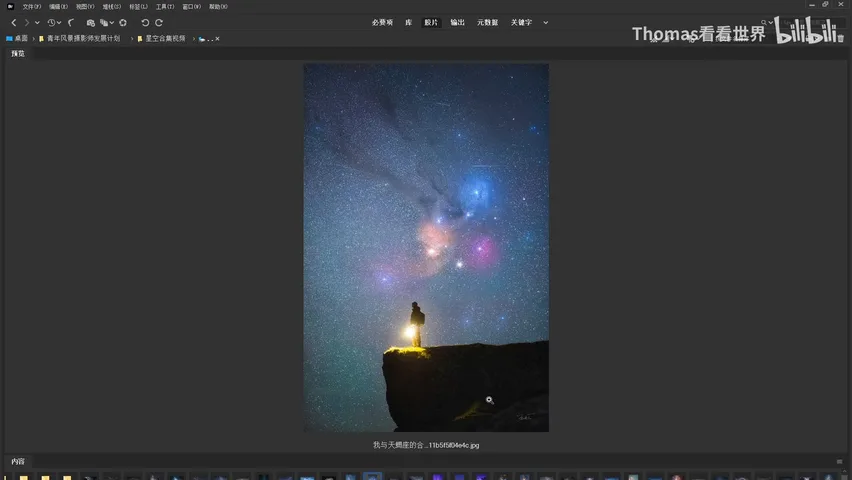852x480 pixels.
Task: Rotate image 90° counterclockwise
Action: pyautogui.click(x=145, y=23)
